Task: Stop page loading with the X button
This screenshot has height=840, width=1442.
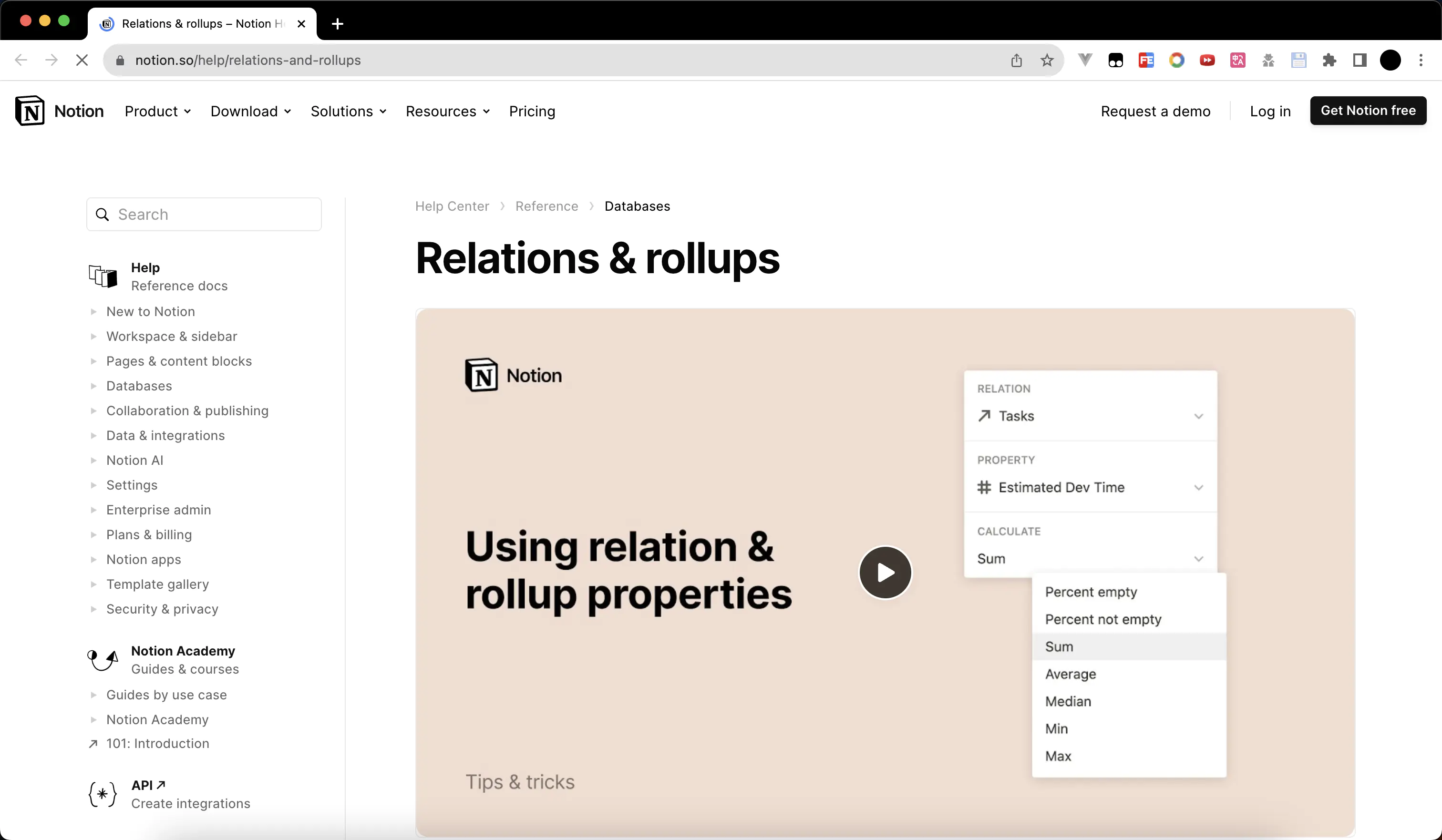Action: 82,60
